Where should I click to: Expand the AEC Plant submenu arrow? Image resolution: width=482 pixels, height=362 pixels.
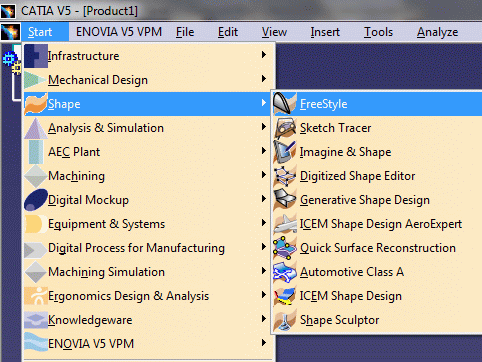click(264, 151)
